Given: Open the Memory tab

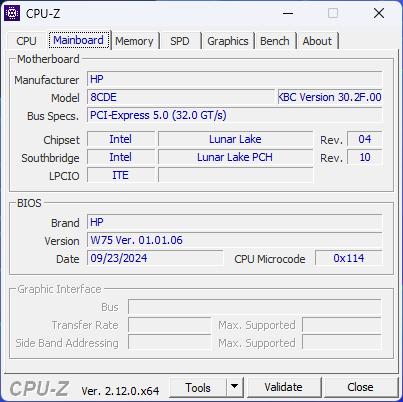Looking at the screenshot, I should (x=134, y=41).
